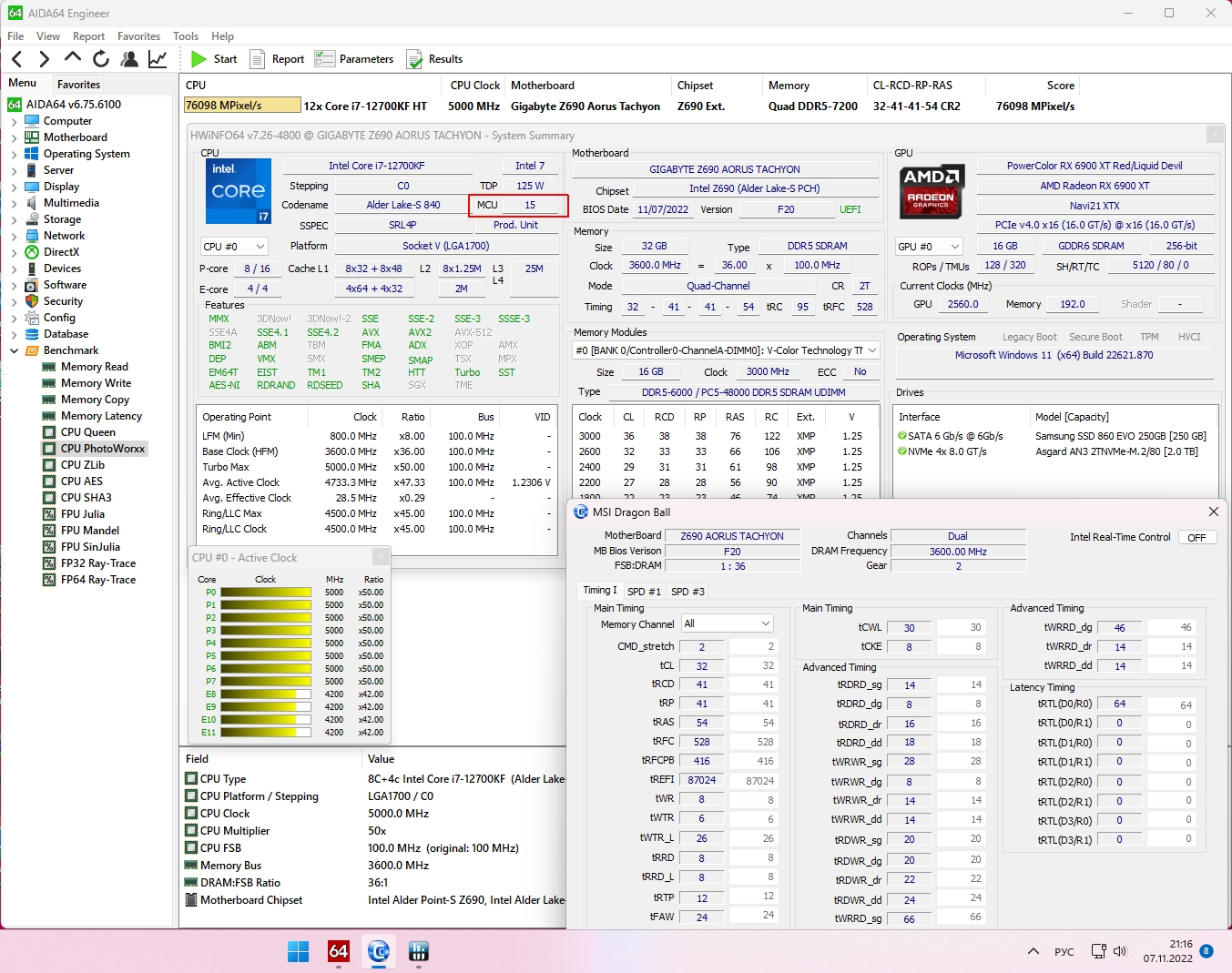Click the graph chart toolbar icon
The image size is (1232, 973).
pos(158,59)
